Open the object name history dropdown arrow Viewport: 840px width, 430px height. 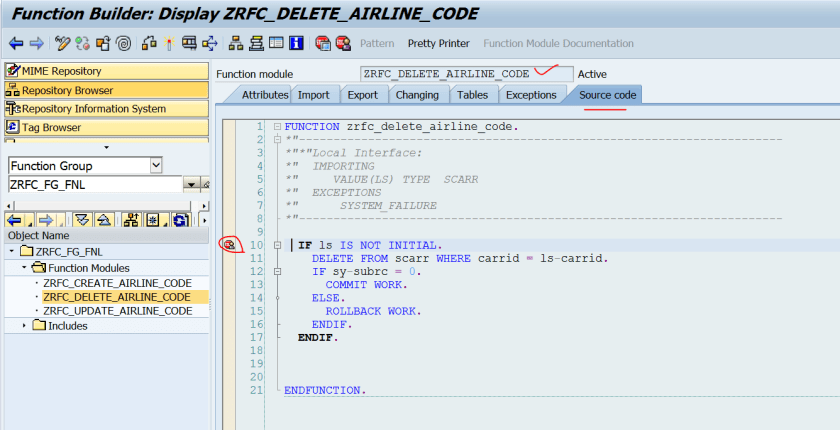pyautogui.click(x=191, y=185)
